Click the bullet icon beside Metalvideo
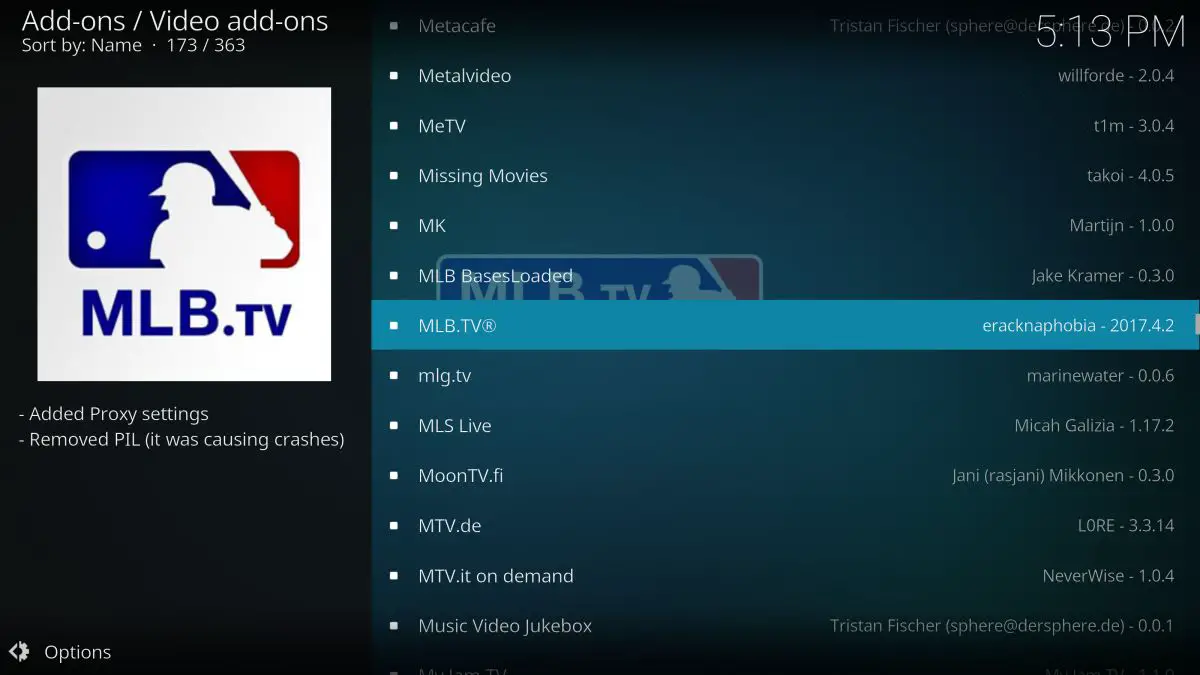Image resolution: width=1200 pixels, height=675 pixels. (394, 76)
